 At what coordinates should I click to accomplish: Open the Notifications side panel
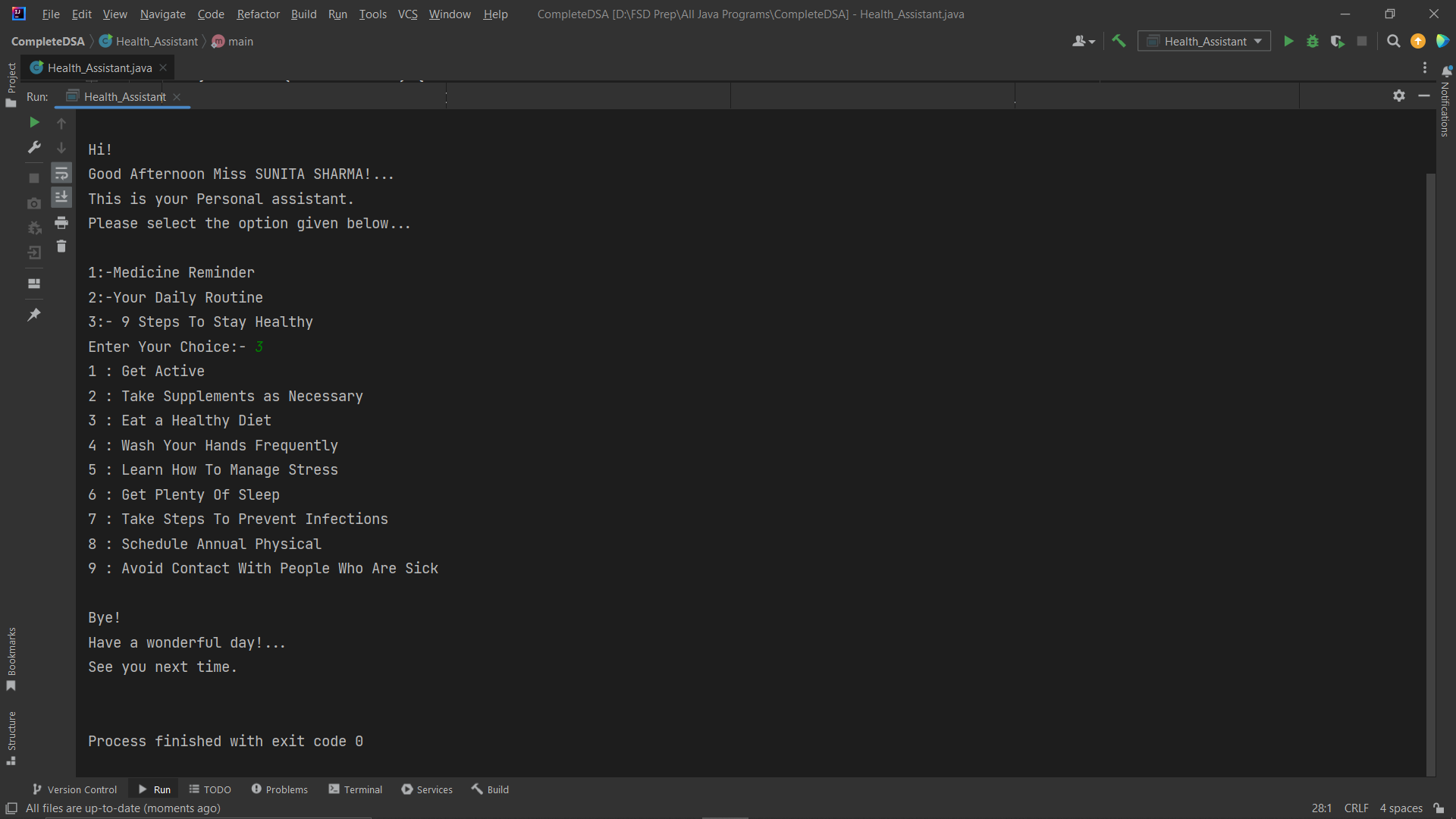1445,101
